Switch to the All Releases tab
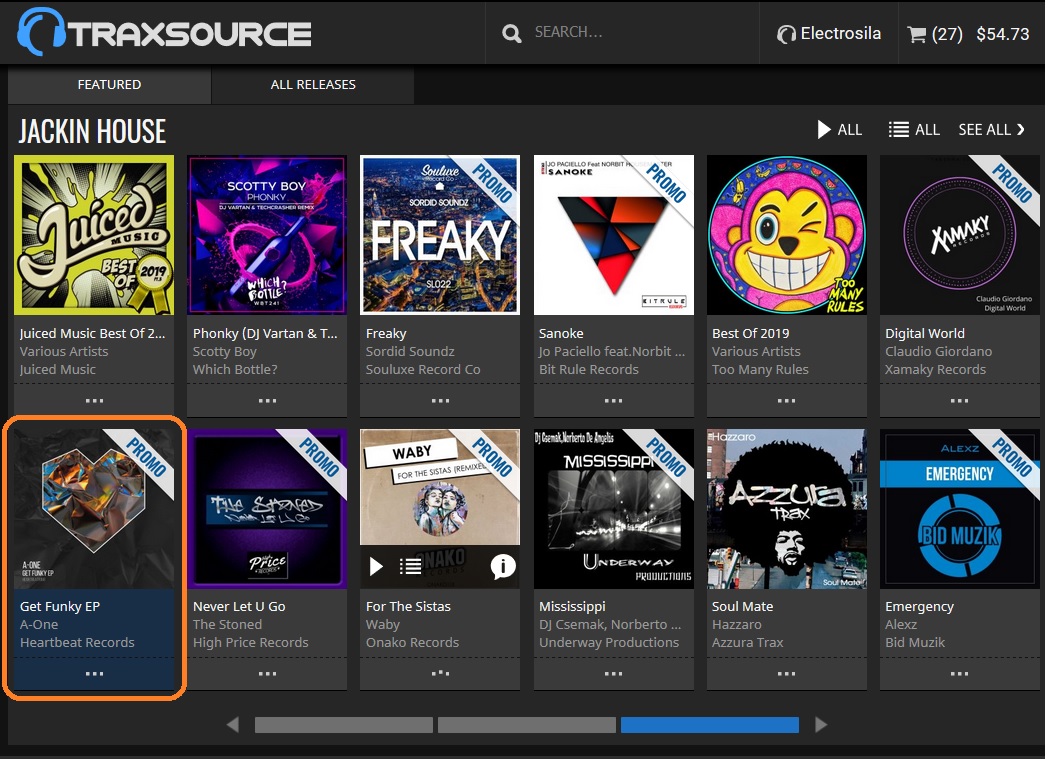The width and height of the screenshot is (1049, 760). [312, 84]
